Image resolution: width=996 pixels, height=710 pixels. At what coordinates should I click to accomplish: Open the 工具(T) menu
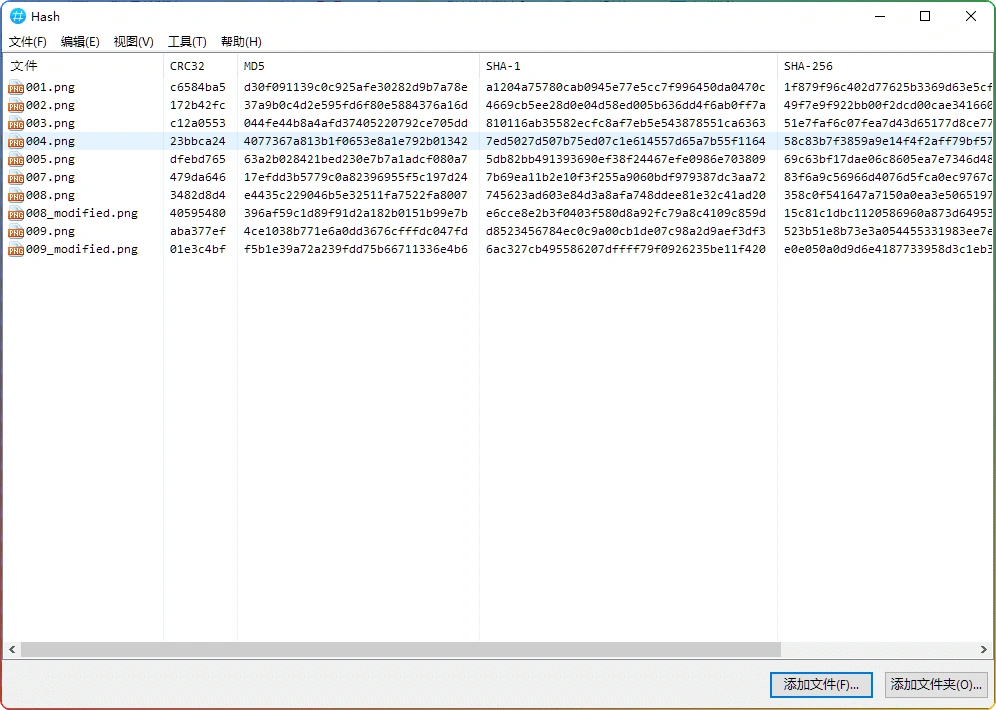187,42
